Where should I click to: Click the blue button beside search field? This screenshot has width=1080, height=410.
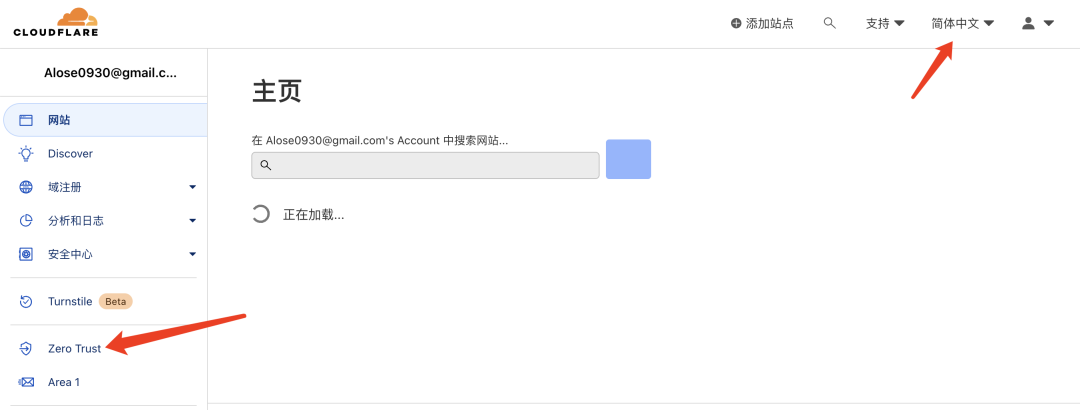(628, 159)
